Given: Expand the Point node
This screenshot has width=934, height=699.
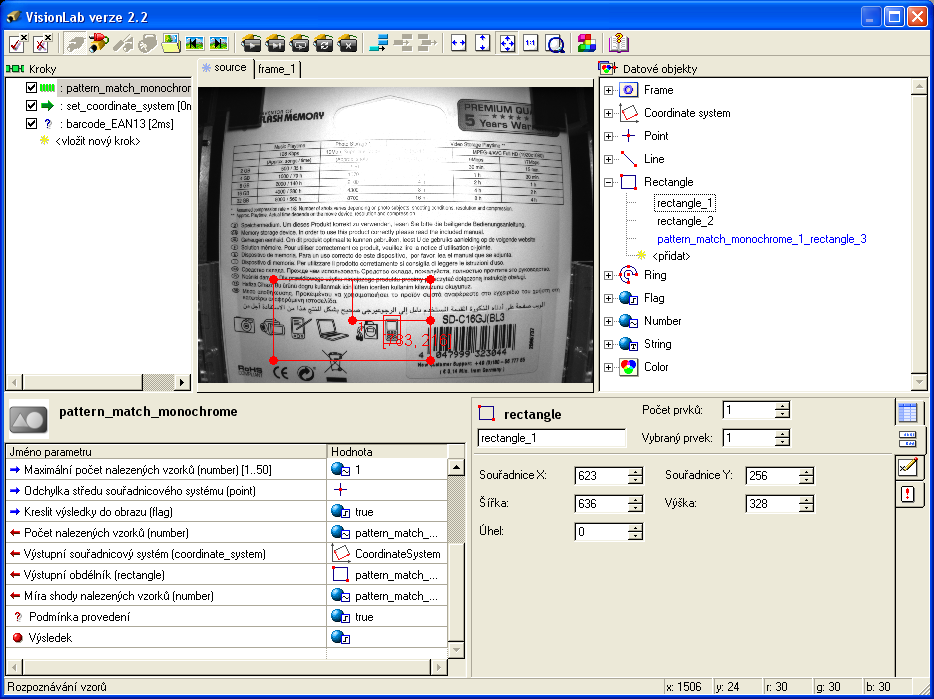Looking at the screenshot, I should pos(608,136).
